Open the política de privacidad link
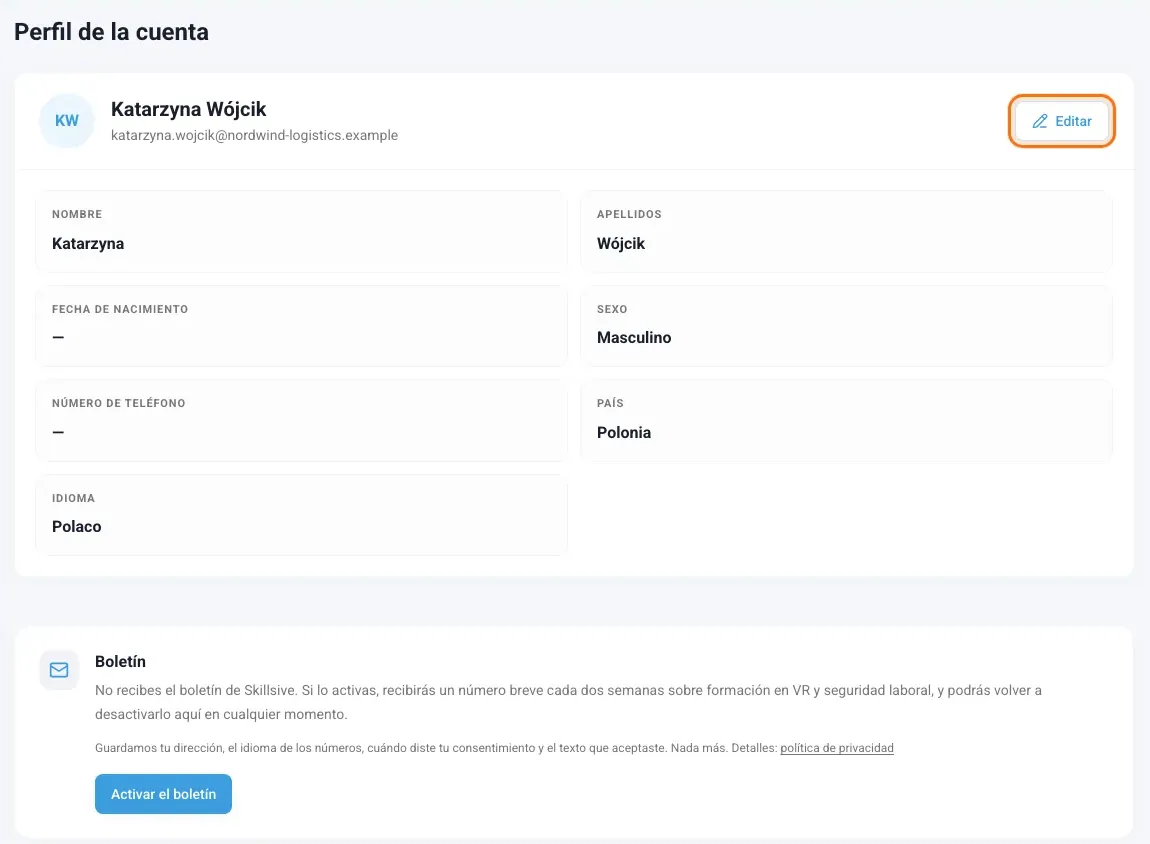This screenshot has width=1150, height=844. pyautogui.click(x=837, y=748)
